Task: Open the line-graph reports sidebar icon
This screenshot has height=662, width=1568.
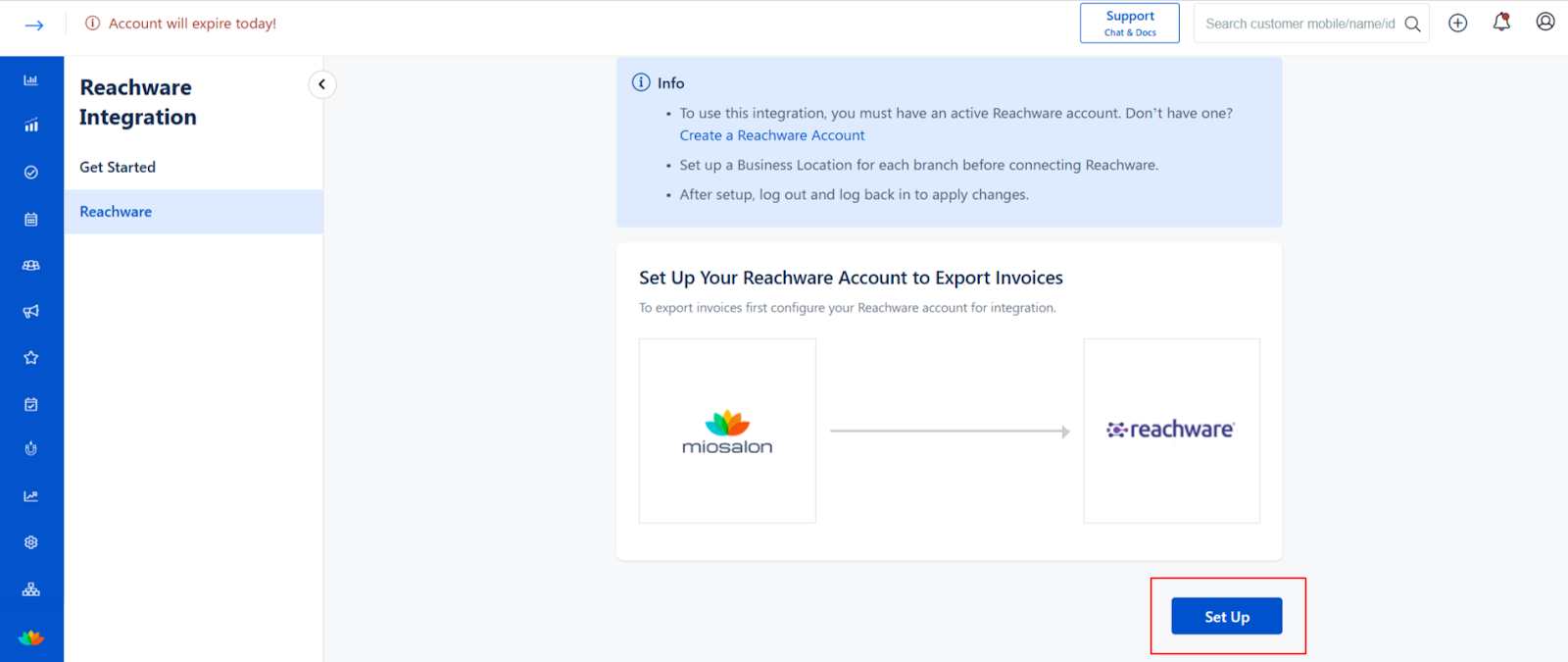Action: point(31,496)
